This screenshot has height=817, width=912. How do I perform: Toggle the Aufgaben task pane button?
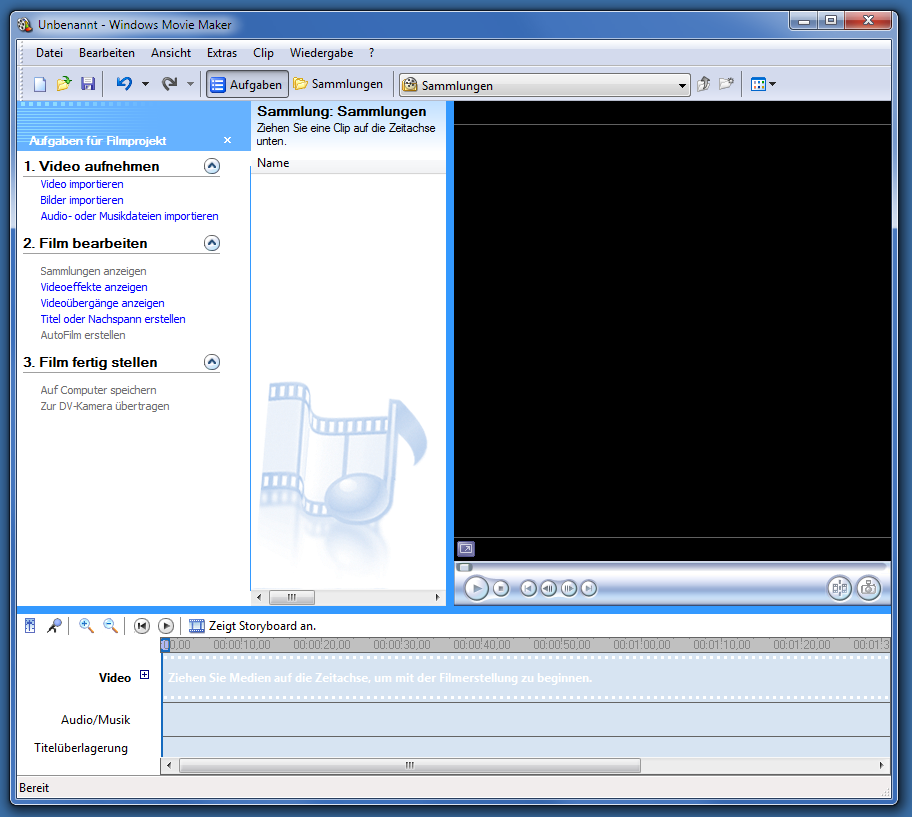click(247, 85)
